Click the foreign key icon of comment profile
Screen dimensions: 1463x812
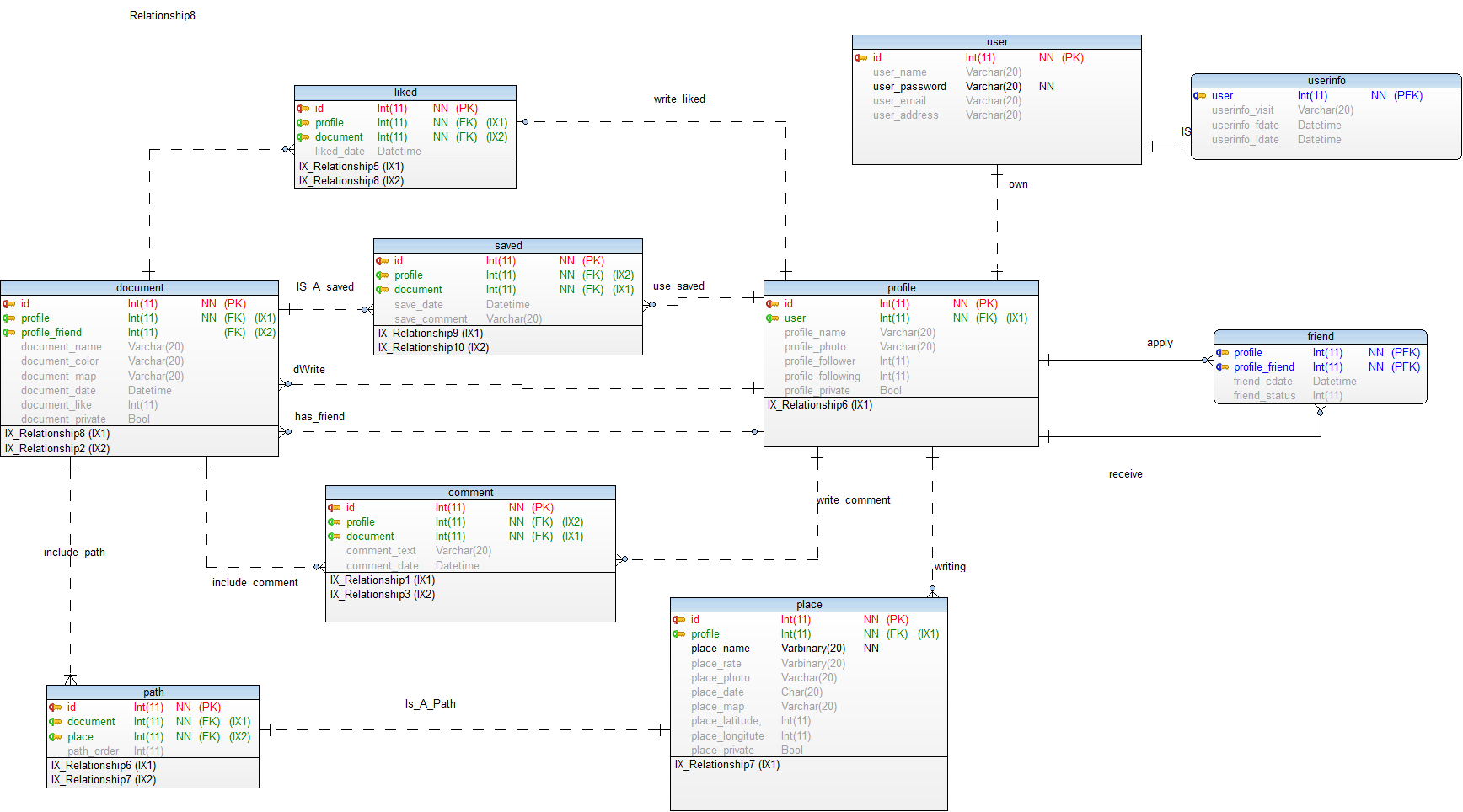pos(335,522)
